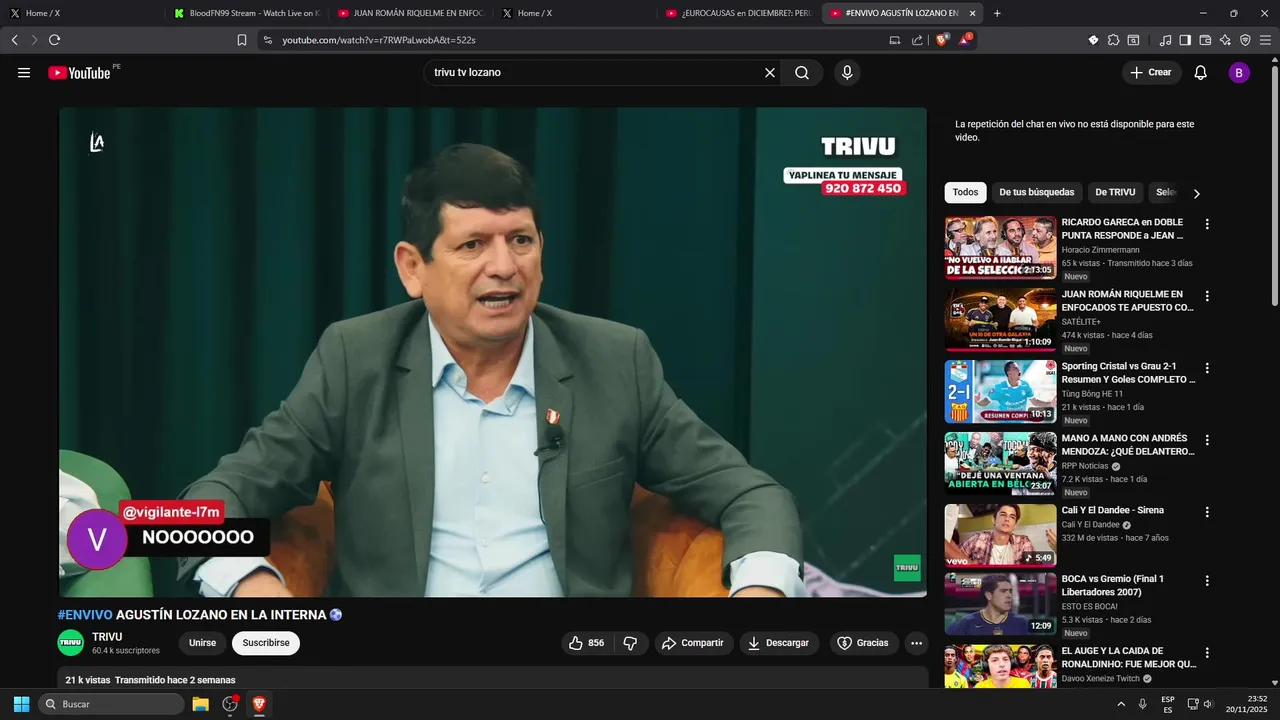Open the Brave Playlist music-note icon
Image resolution: width=1280 pixels, height=720 pixels.
pyautogui.click(x=1165, y=40)
